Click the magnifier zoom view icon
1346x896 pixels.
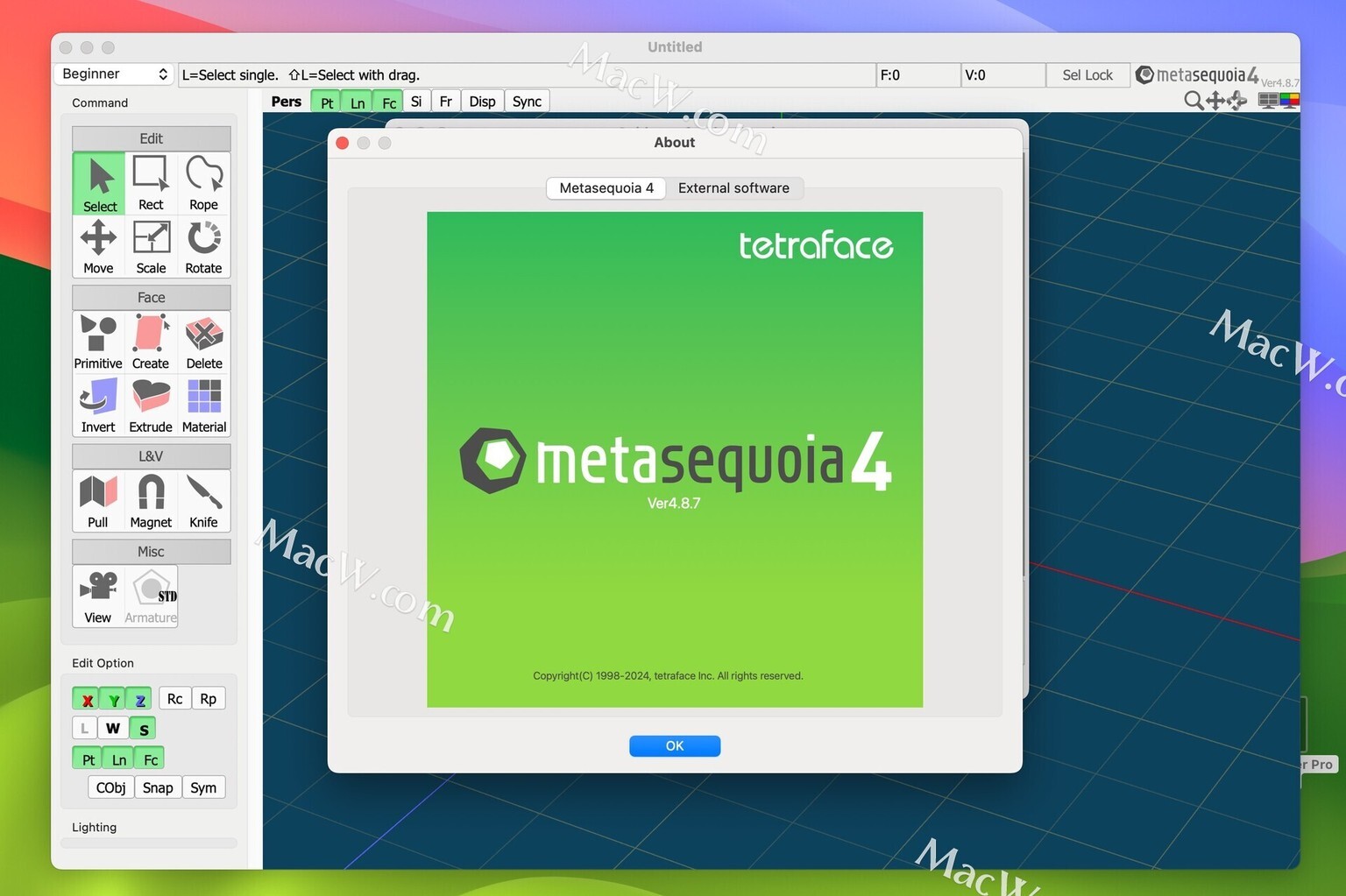pos(1193,101)
